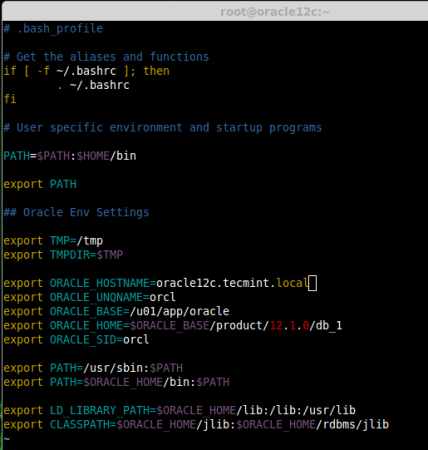Click the 'export PATH' line
This screenshot has height=450, width=428.
pos(40,184)
